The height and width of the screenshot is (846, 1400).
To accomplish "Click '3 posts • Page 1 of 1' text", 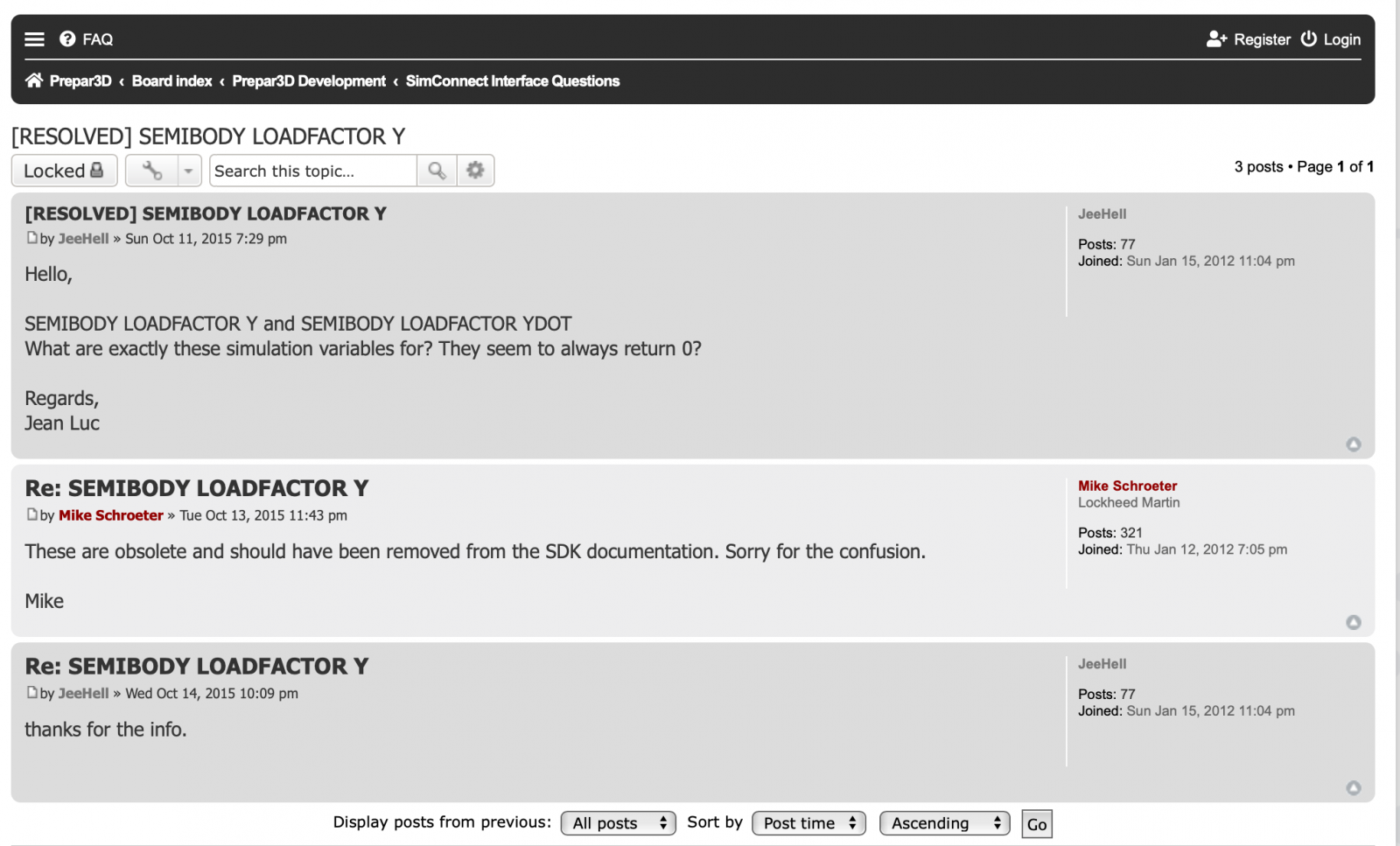I will coord(1304,166).
